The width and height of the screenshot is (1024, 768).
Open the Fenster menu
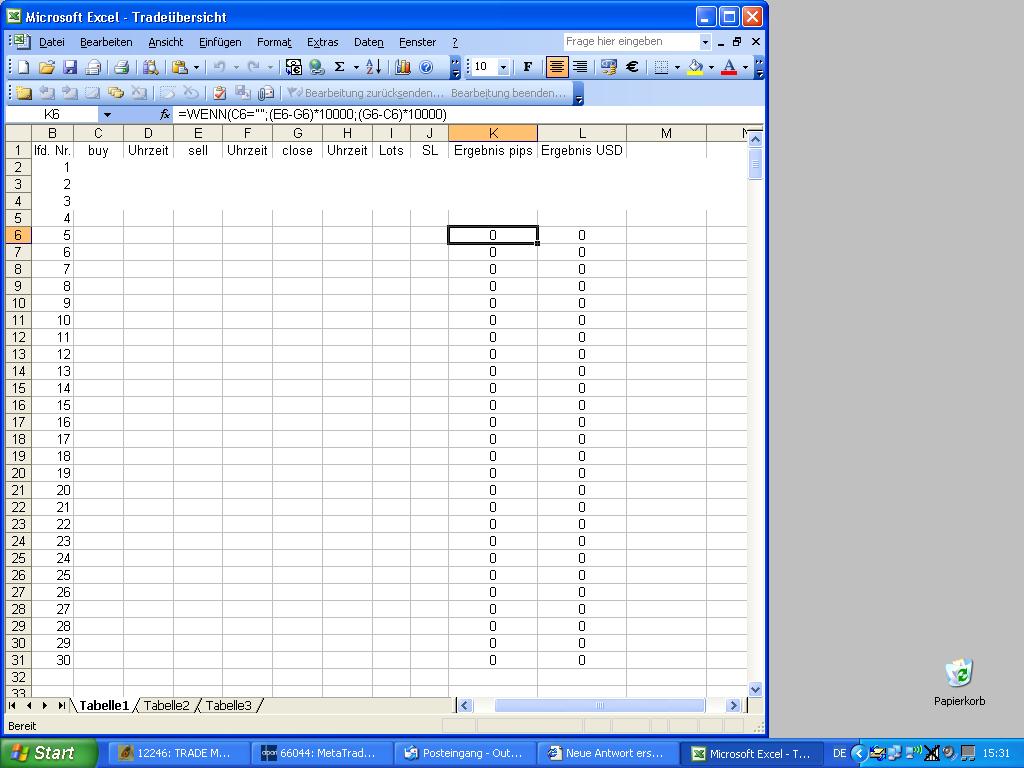(x=417, y=42)
